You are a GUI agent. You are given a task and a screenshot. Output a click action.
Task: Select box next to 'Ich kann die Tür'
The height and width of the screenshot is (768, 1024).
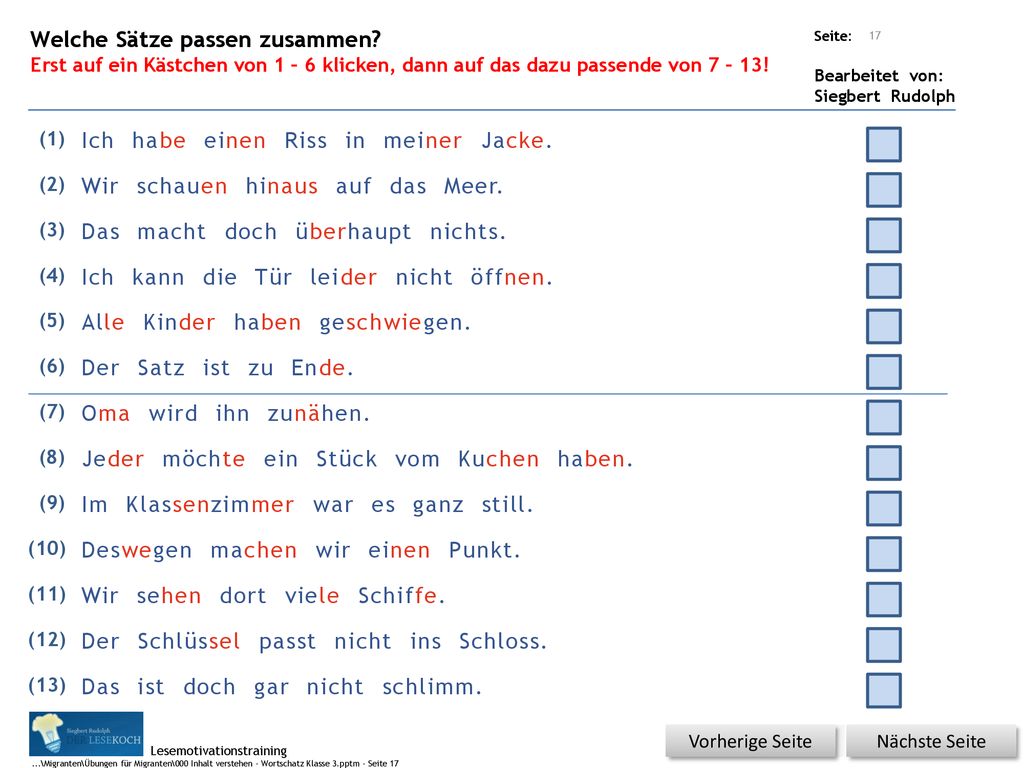point(884,281)
